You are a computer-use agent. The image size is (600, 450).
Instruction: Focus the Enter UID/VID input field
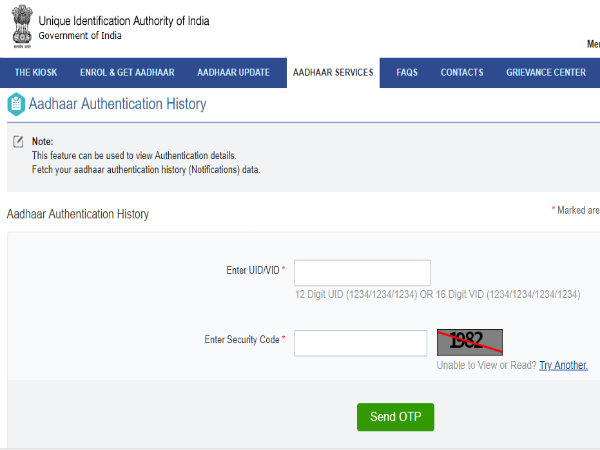click(362, 273)
